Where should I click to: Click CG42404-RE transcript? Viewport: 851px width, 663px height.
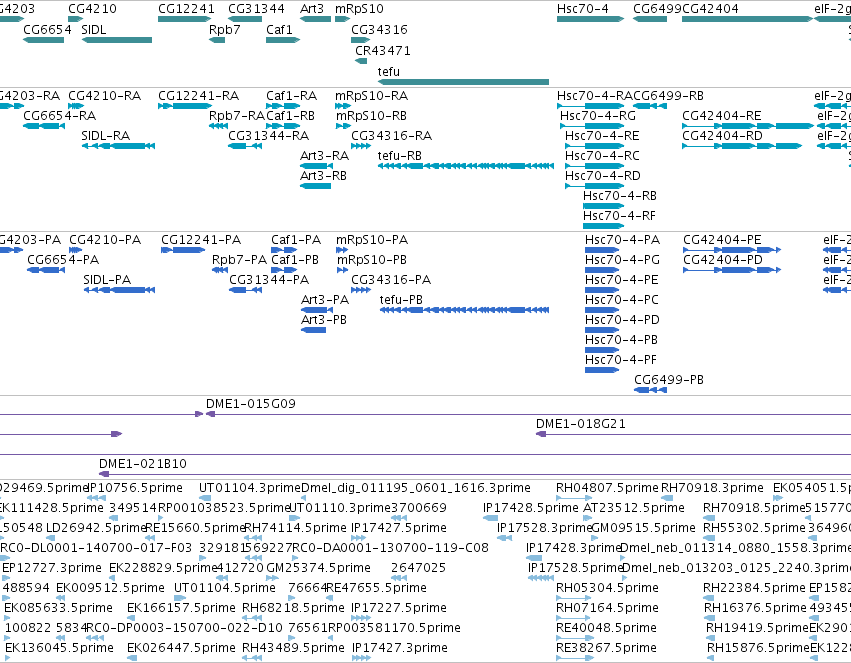coord(747,126)
